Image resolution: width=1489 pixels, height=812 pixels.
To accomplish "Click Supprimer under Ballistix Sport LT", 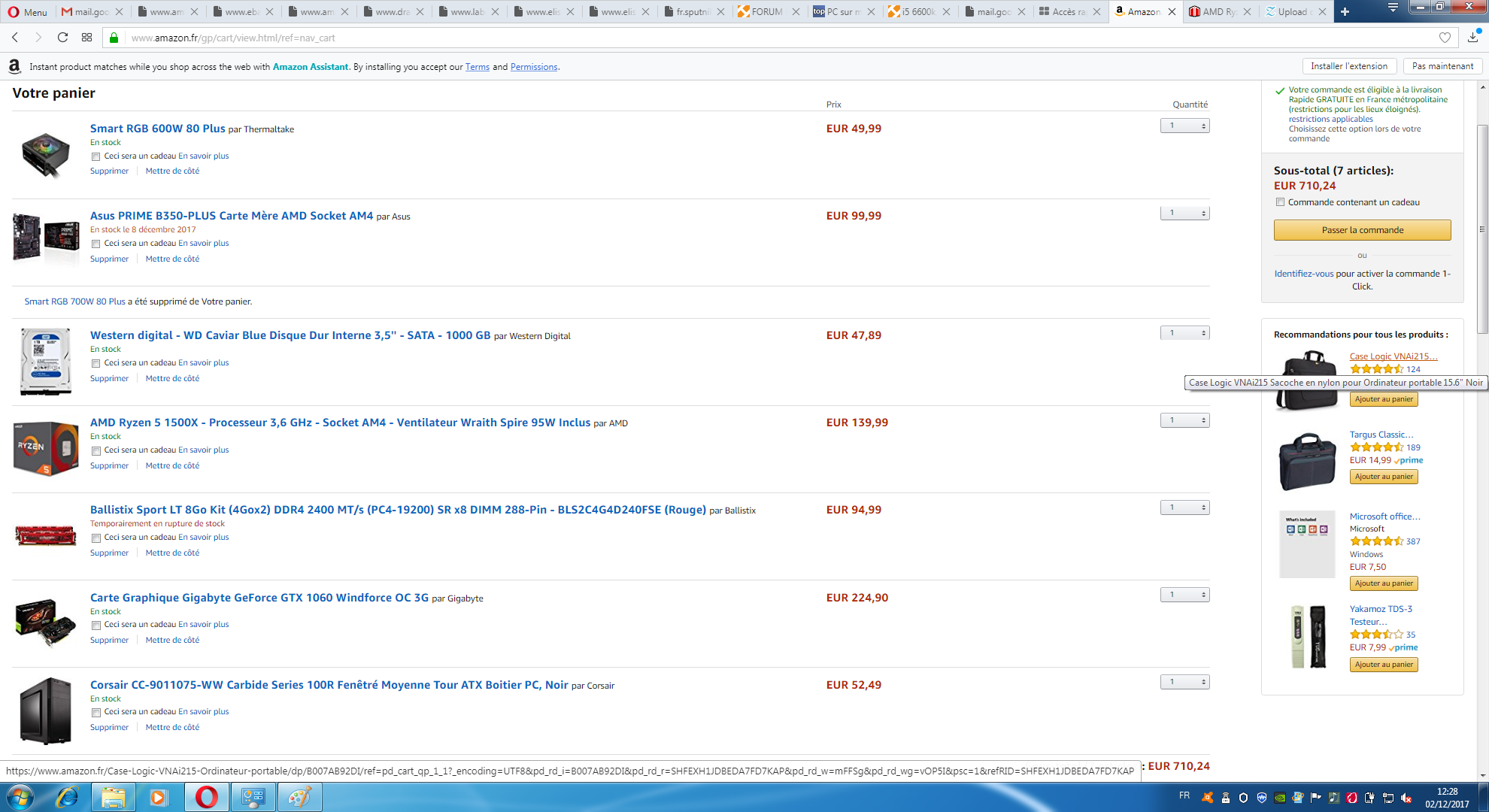I will pyautogui.click(x=109, y=553).
